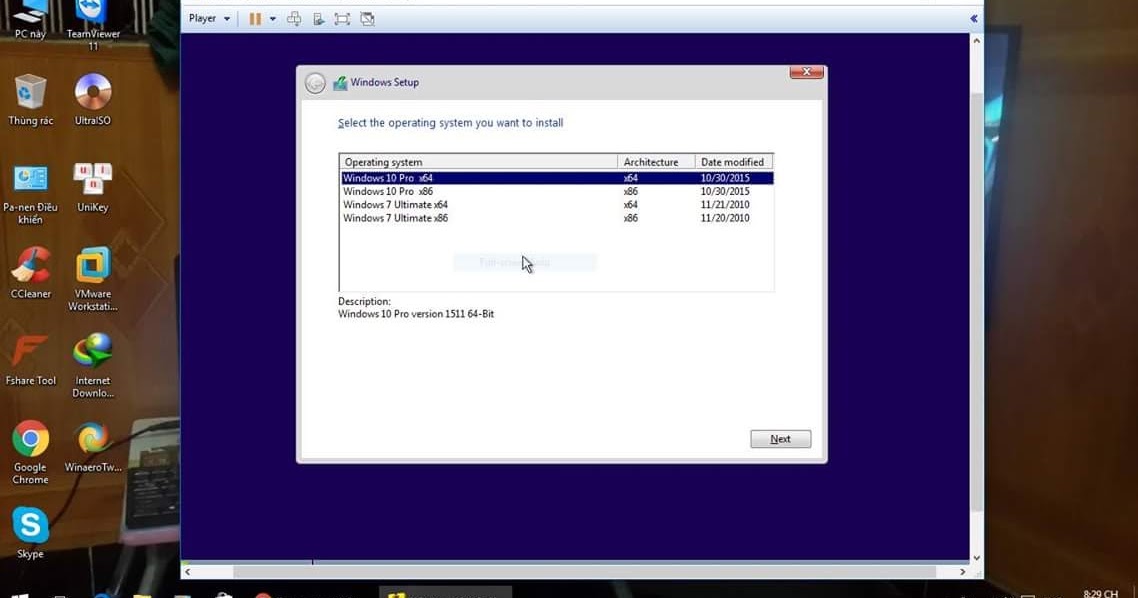Open VMware Workstation desktop shortcut

(93, 279)
